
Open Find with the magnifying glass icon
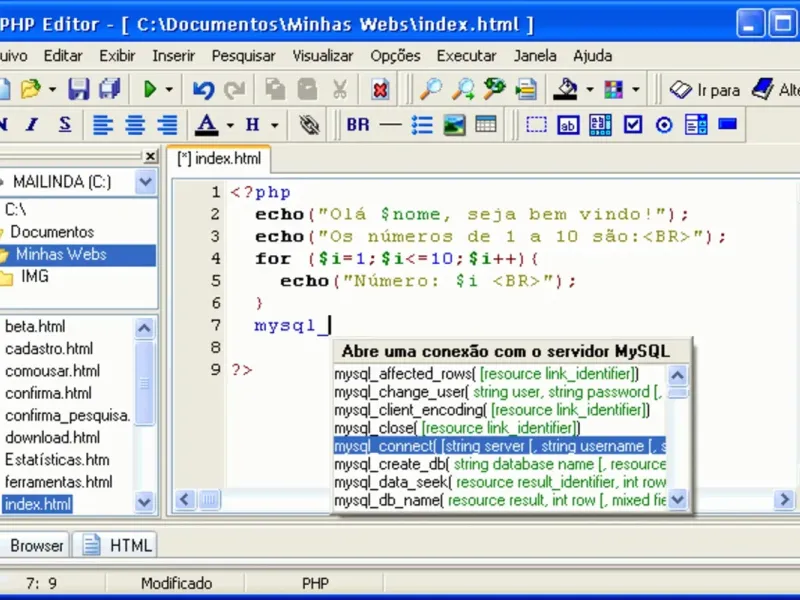coord(431,89)
